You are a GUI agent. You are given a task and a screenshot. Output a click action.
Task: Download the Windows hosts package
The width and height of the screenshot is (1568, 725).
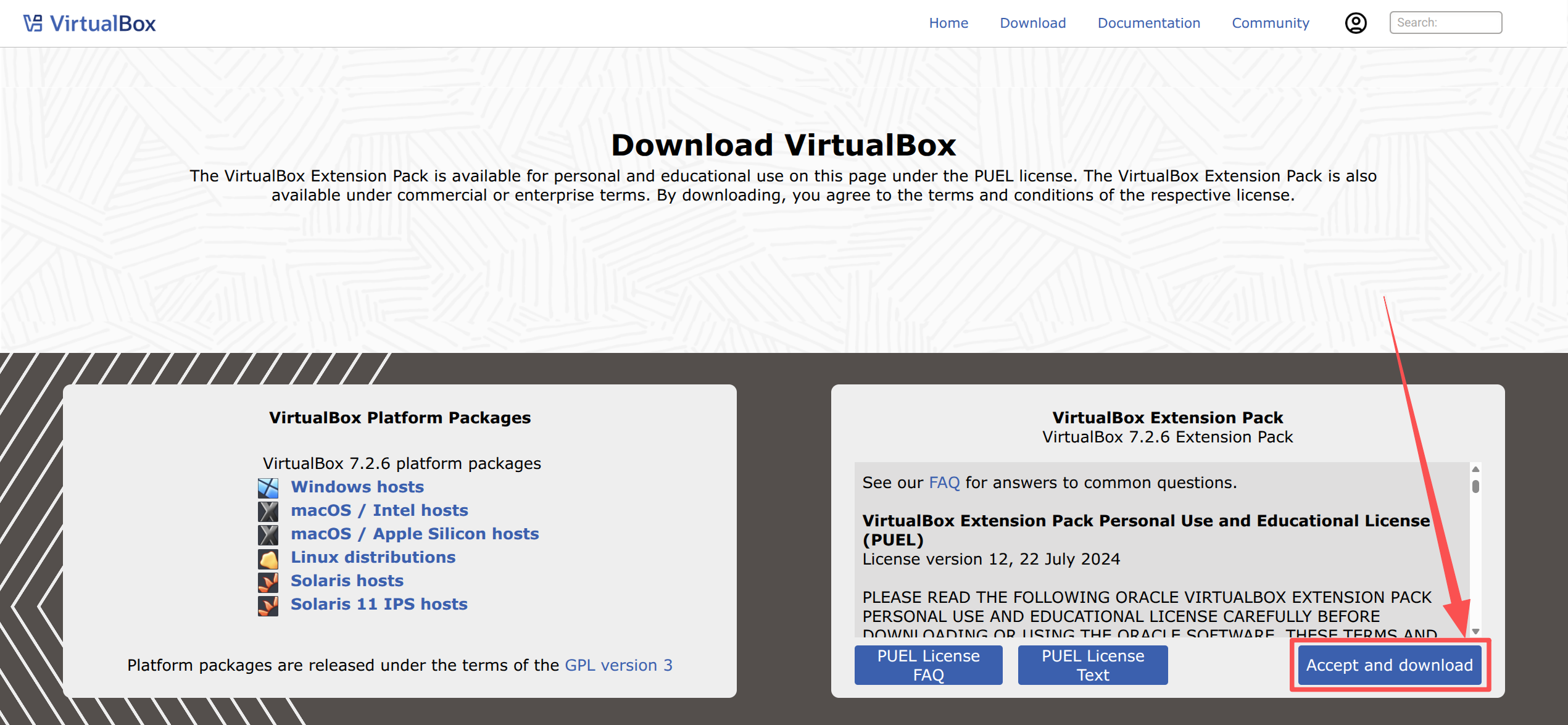[357, 487]
